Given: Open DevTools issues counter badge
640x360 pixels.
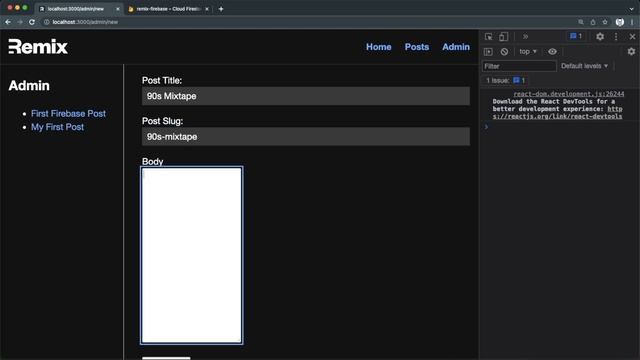Looking at the screenshot, I should 576,36.
